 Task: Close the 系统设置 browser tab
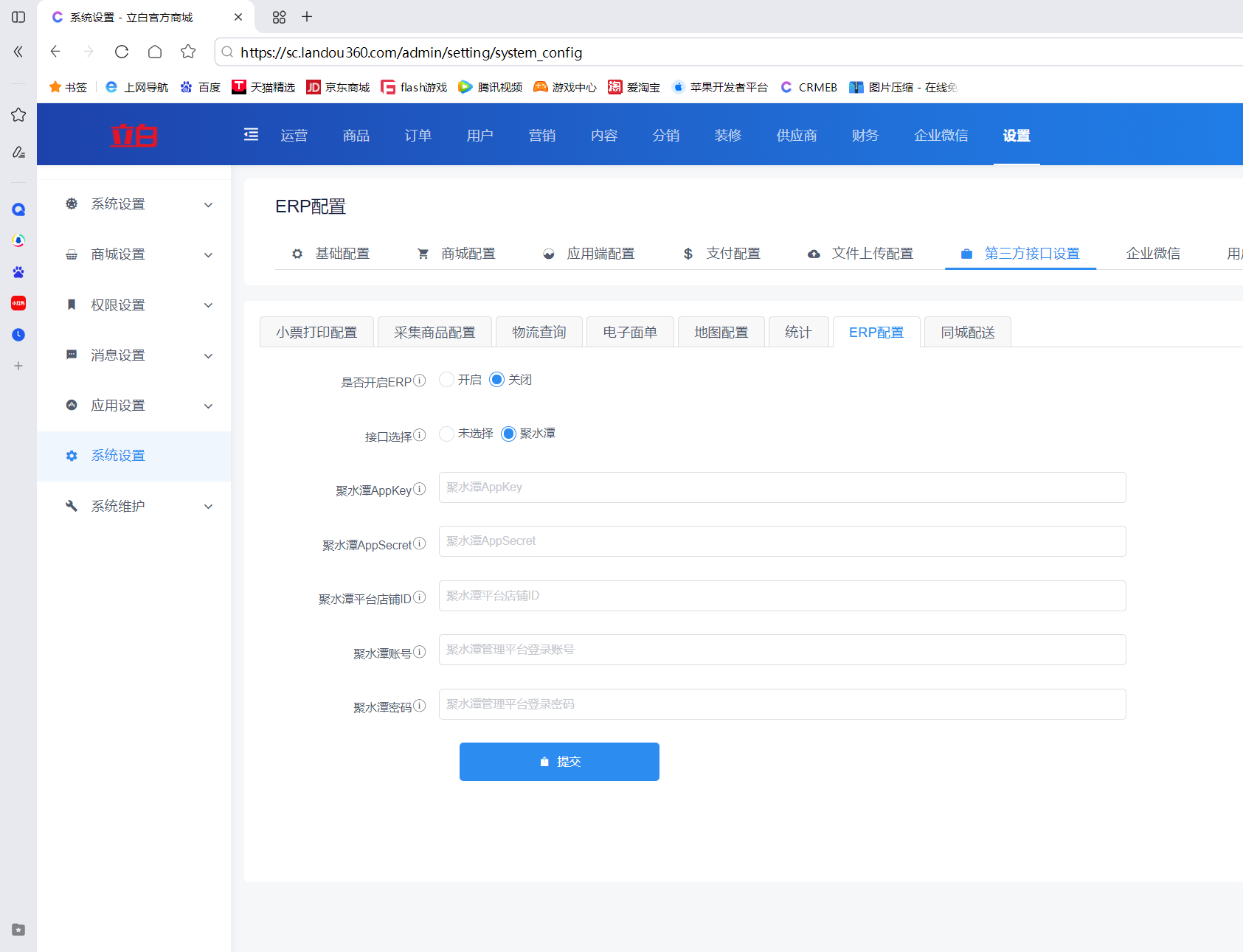[238, 17]
